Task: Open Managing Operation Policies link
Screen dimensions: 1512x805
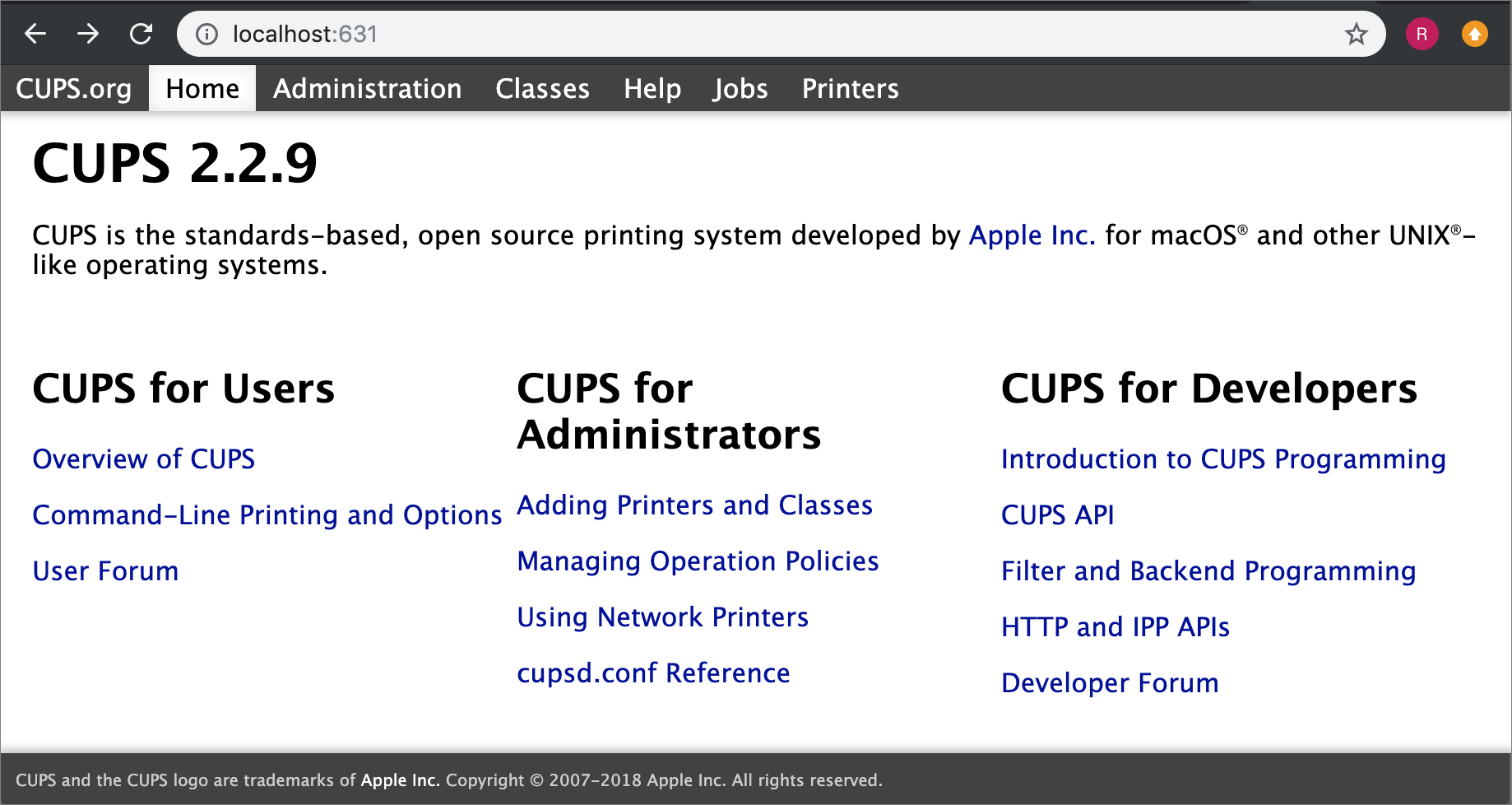Action: (698, 561)
